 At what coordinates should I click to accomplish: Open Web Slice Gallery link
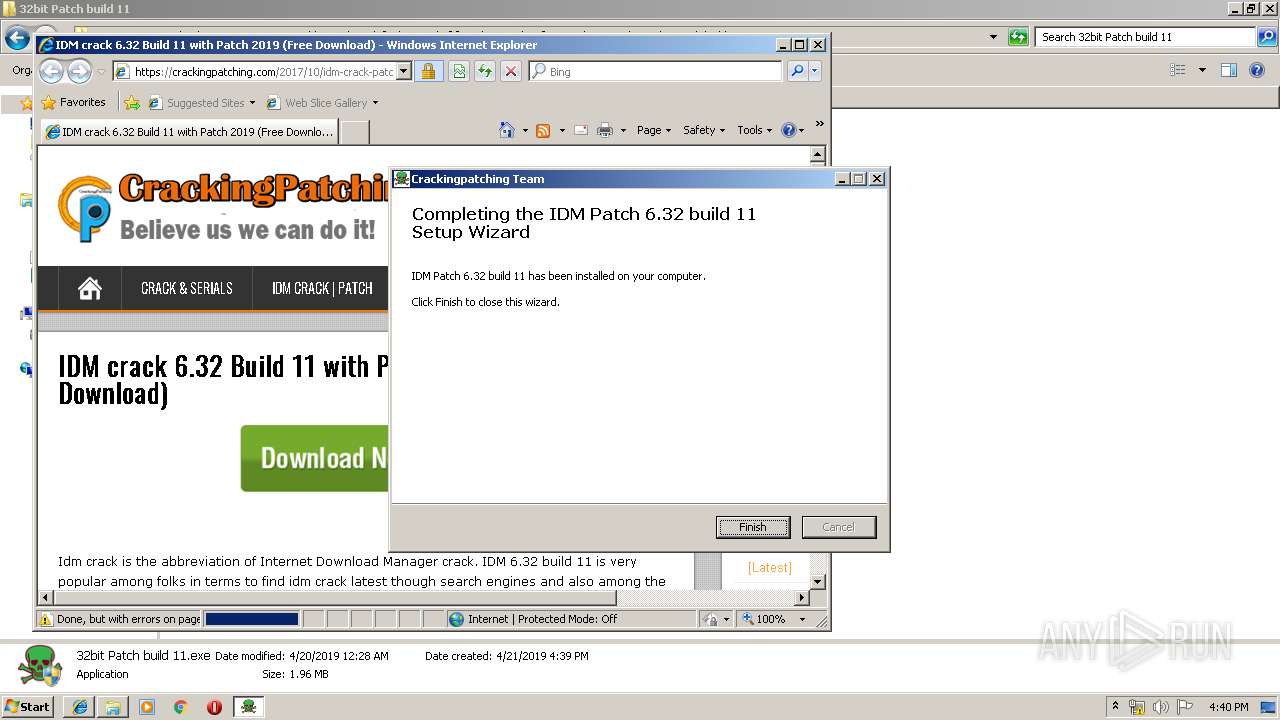323,102
